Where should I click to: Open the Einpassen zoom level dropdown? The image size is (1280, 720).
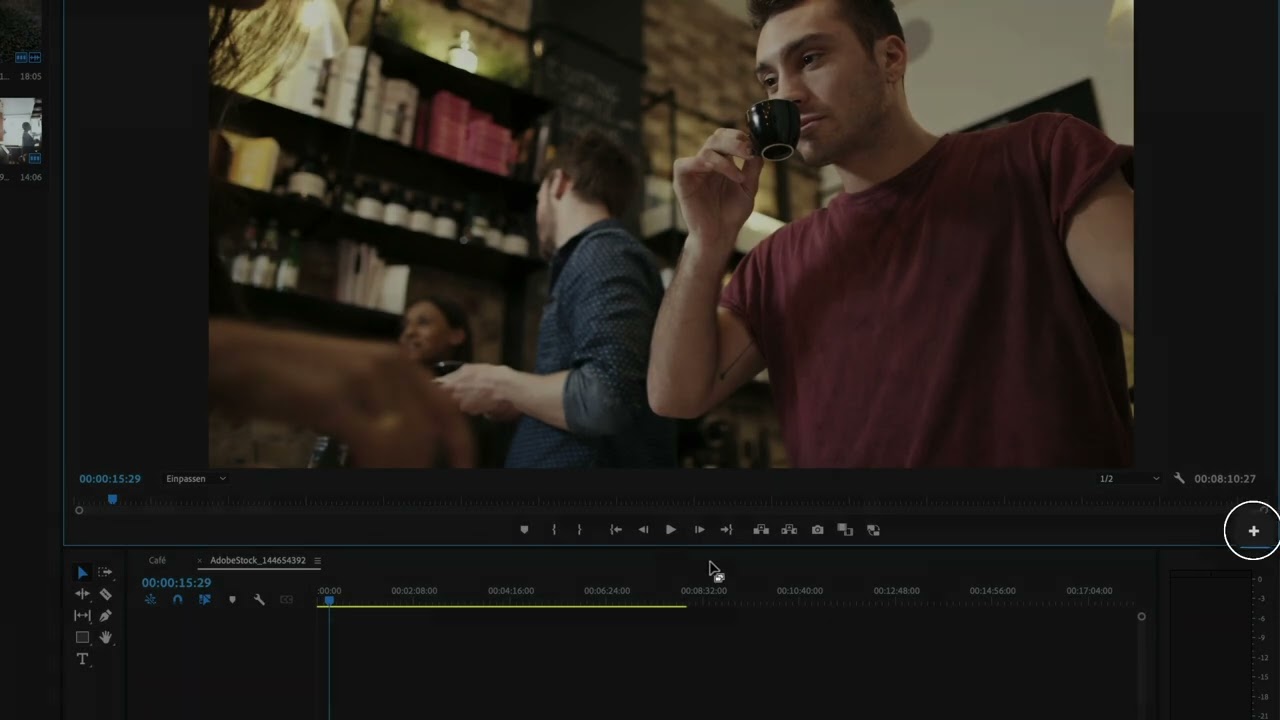click(195, 479)
